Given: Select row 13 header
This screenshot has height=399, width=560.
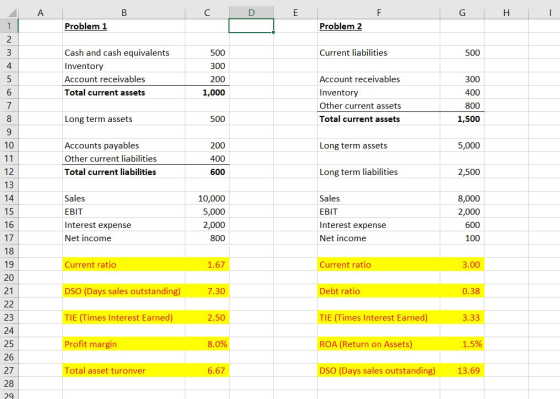Looking at the screenshot, I should click(9, 185).
